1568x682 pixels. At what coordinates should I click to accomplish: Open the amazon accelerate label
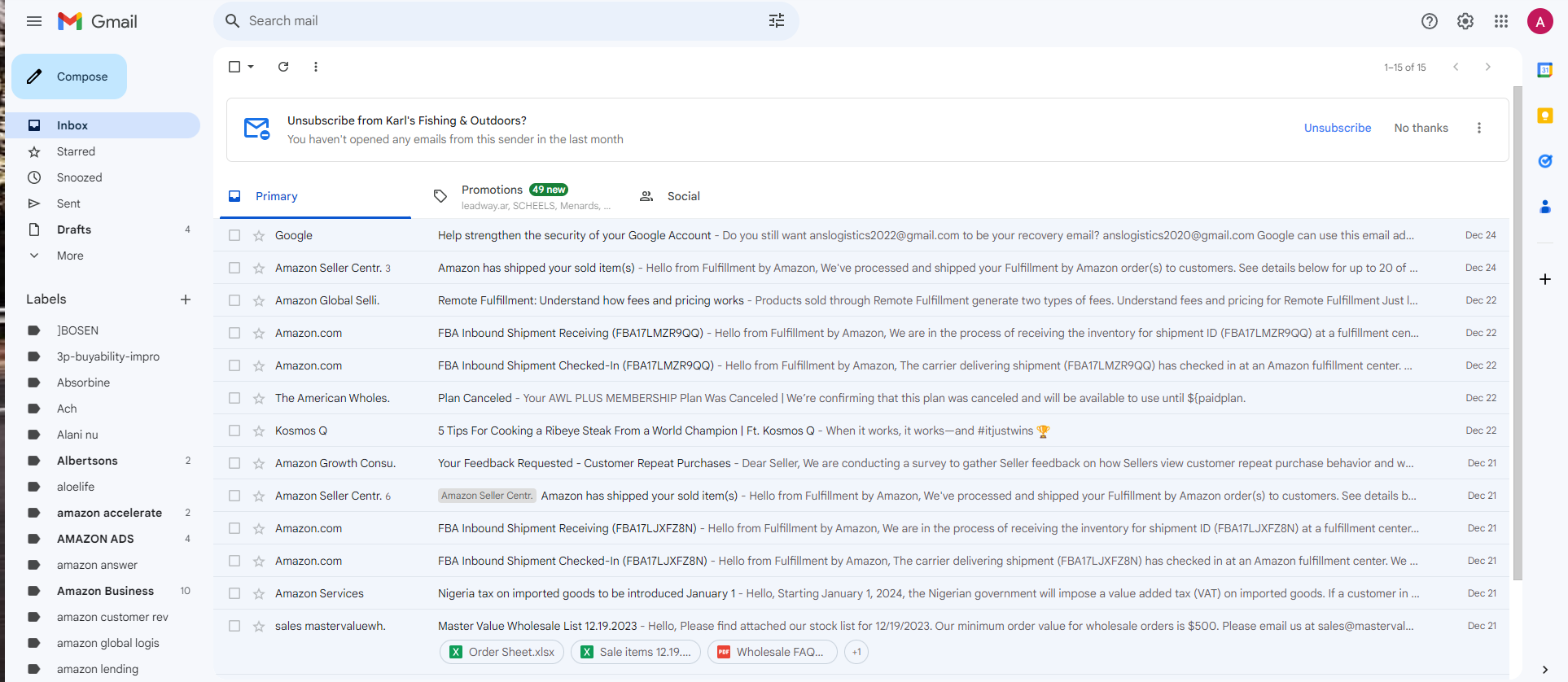[103, 513]
